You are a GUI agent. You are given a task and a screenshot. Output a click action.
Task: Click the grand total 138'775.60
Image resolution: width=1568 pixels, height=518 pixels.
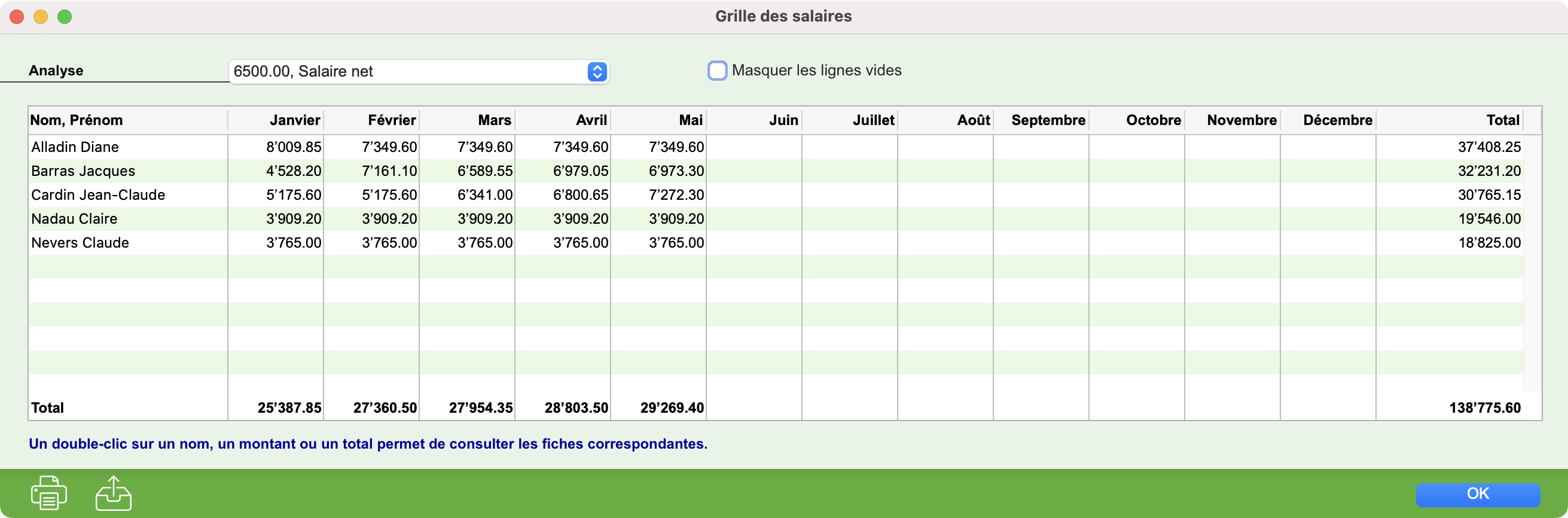point(1485,408)
